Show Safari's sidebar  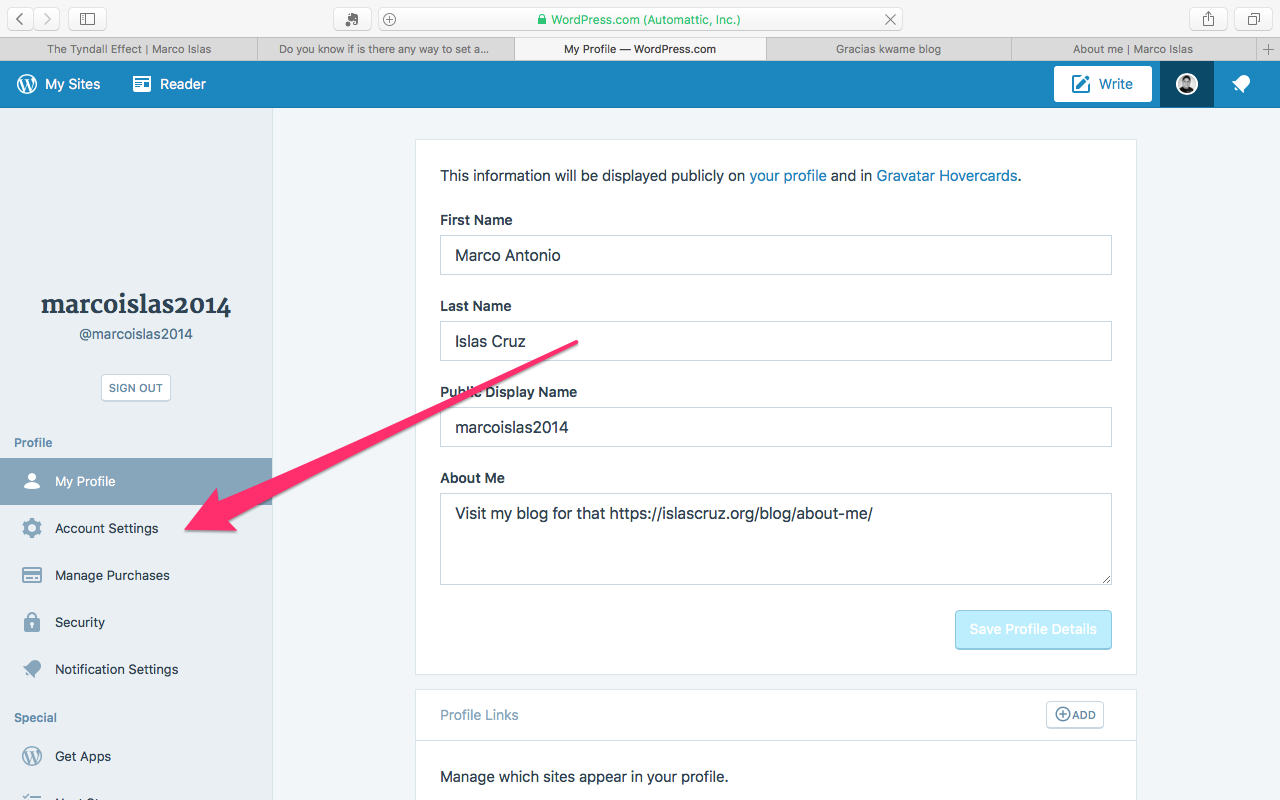point(88,19)
